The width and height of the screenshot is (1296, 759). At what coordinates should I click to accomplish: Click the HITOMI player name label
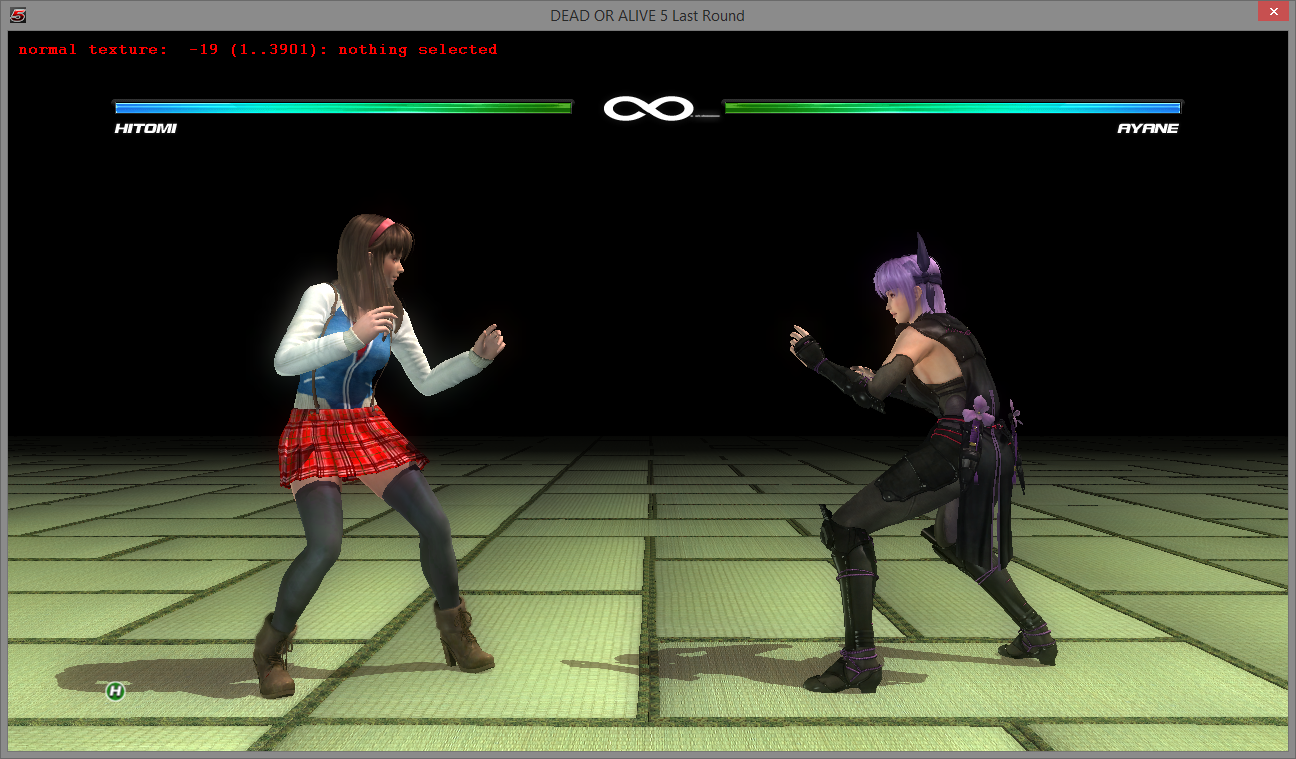pyautogui.click(x=145, y=129)
